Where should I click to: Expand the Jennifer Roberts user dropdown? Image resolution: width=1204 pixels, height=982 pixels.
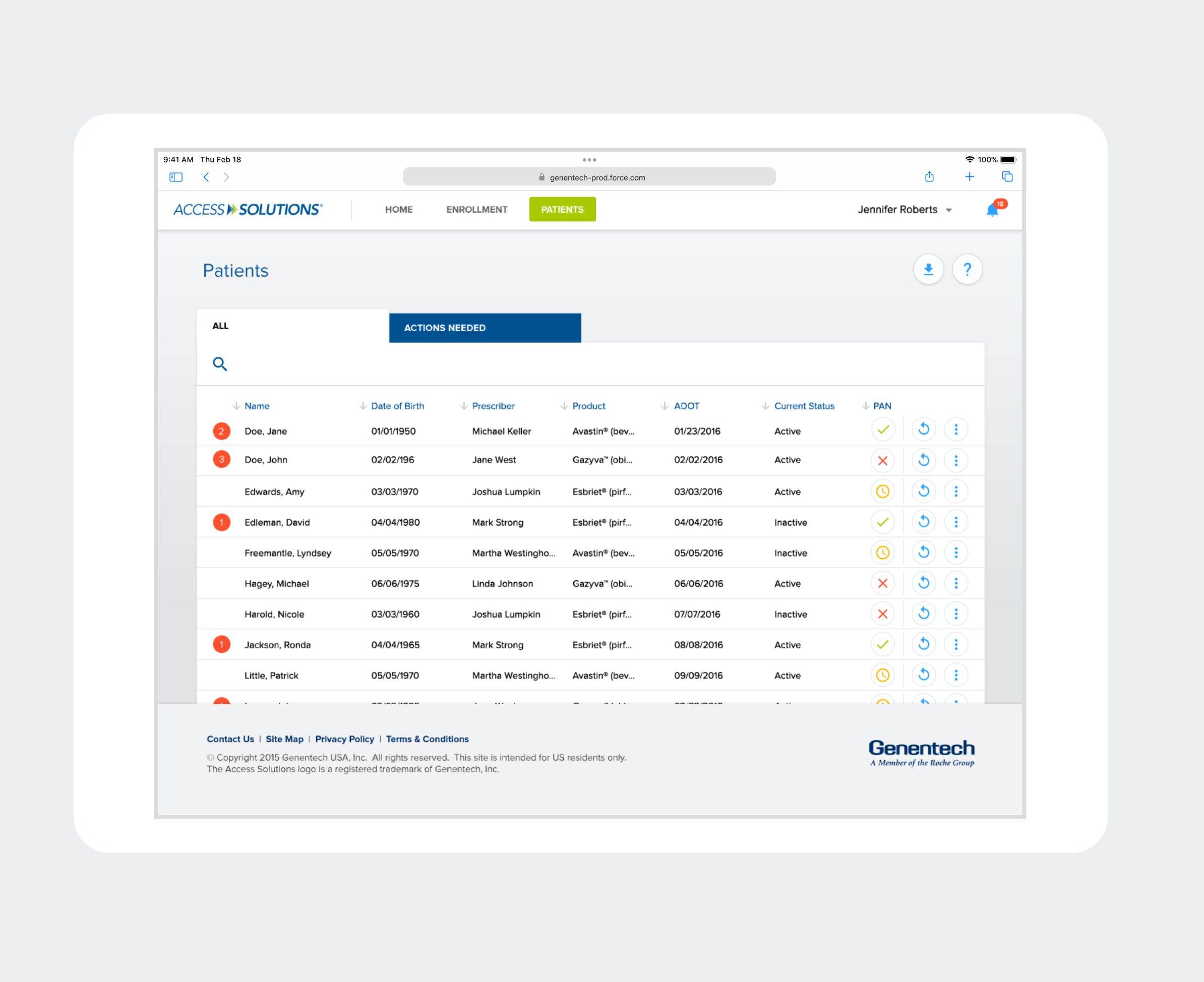(904, 210)
